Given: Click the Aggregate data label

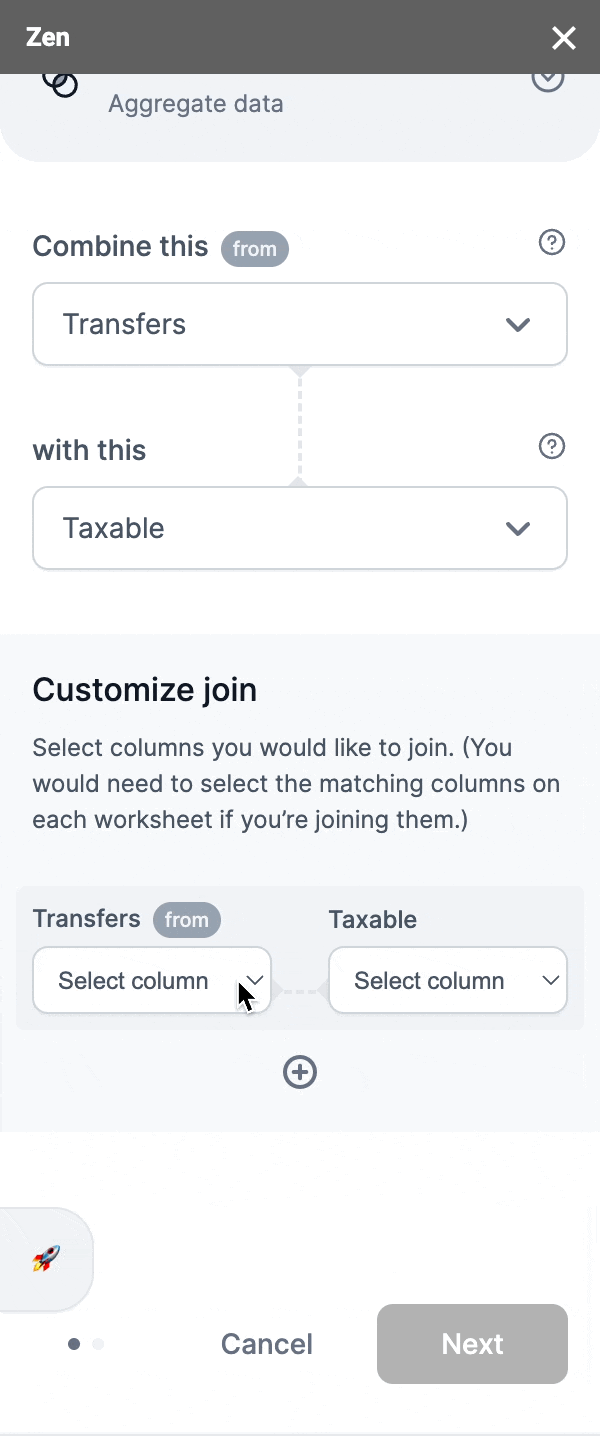Looking at the screenshot, I should pos(196,104).
